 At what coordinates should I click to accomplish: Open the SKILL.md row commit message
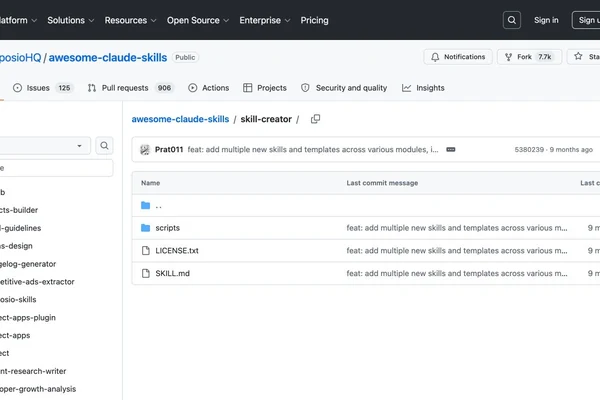457,273
